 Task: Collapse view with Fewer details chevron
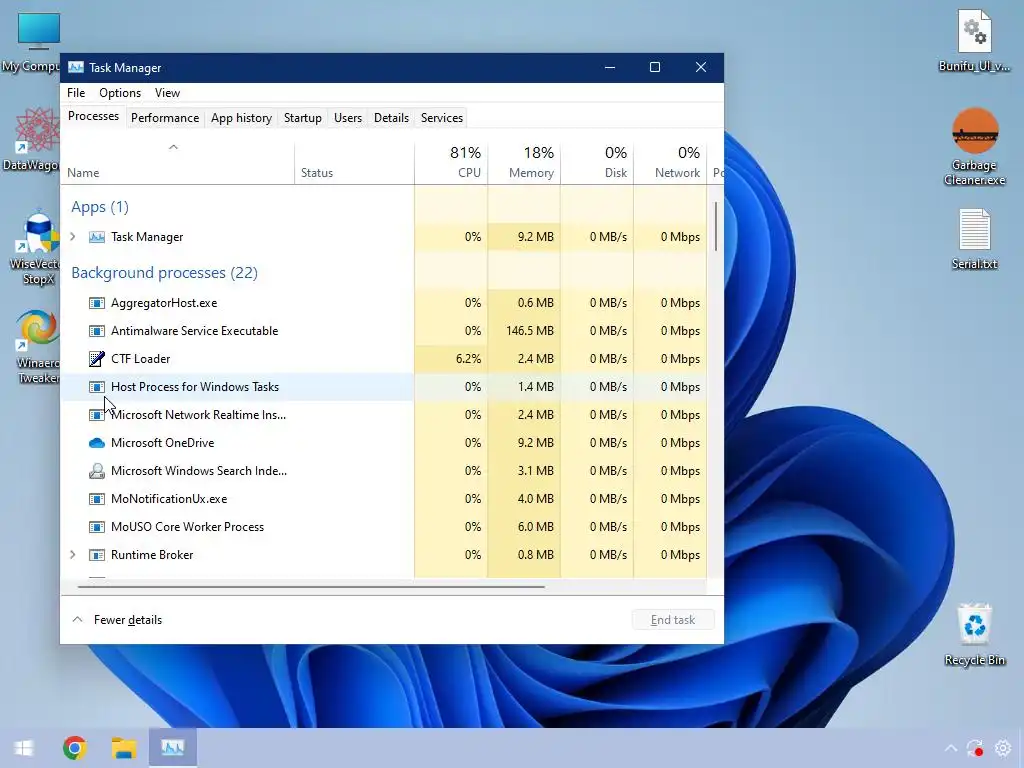pyautogui.click(x=77, y=620)
